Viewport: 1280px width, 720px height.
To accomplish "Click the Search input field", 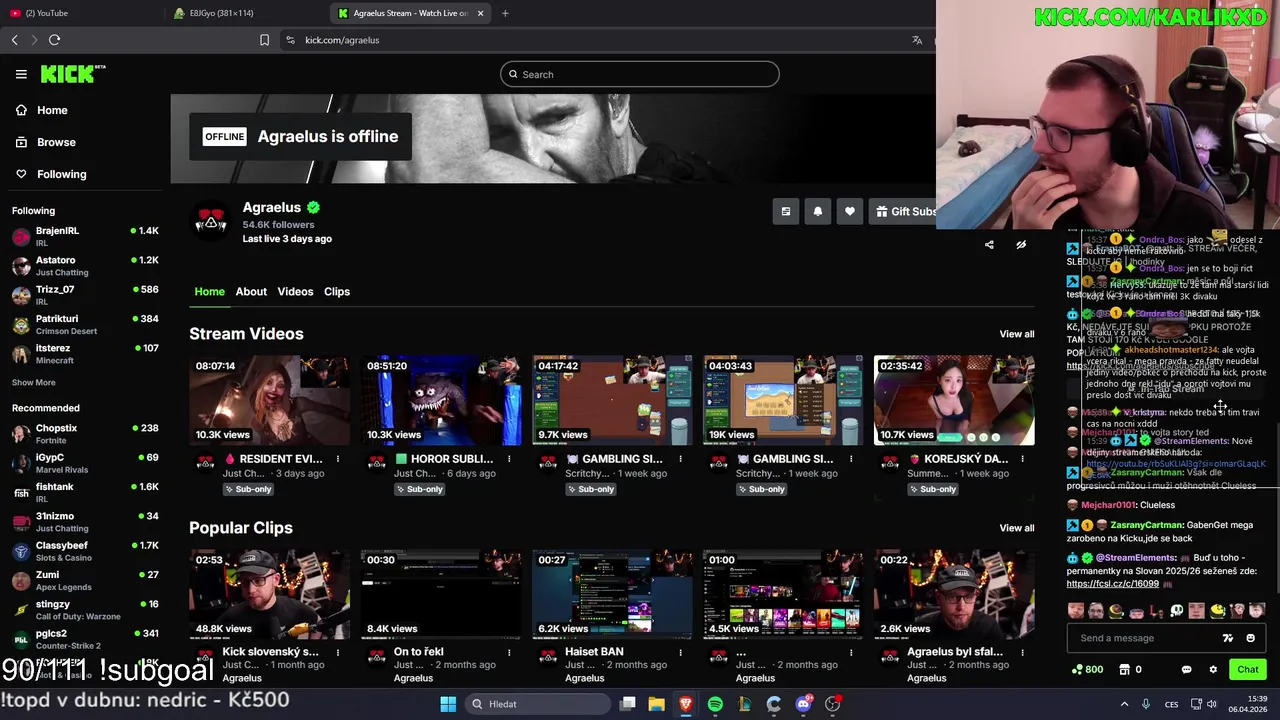I will point(640,74).
